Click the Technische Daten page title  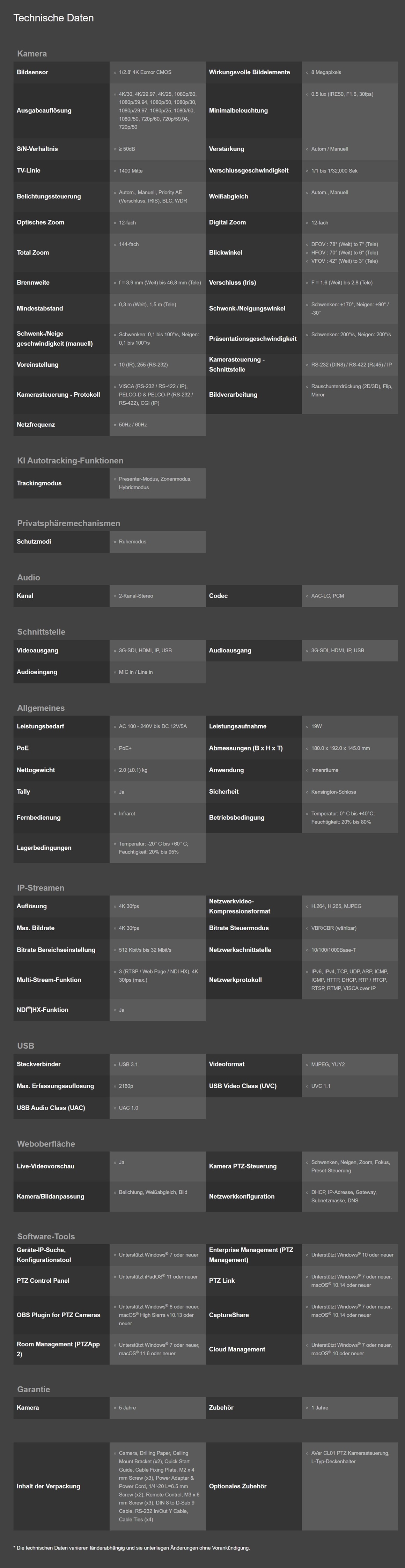tap(53, 18)
